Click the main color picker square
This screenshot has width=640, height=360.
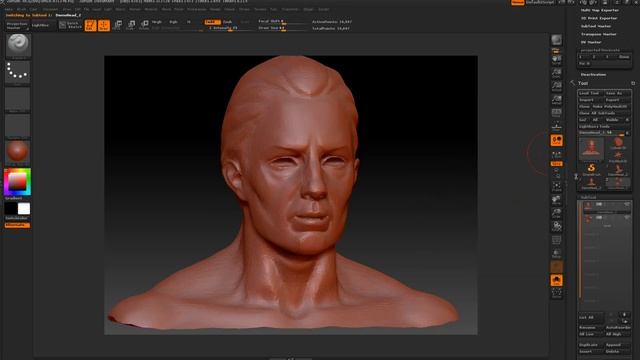[17, 182]
